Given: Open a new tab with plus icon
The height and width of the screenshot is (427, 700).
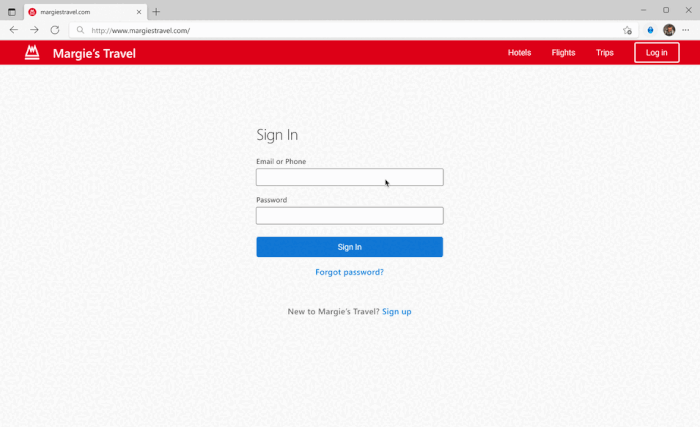Looking at the screenshot, I should point(156,12).
